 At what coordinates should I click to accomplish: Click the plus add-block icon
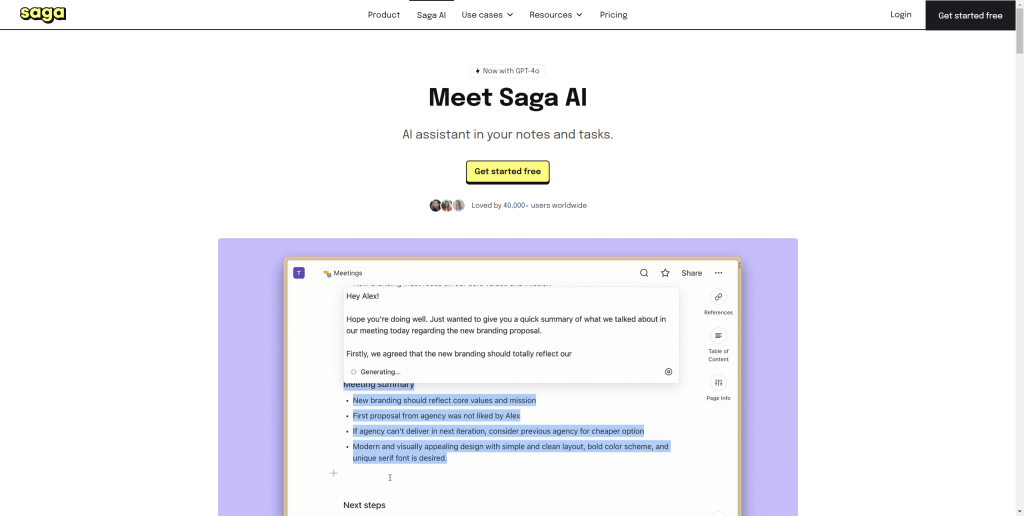tap(334, 473)
